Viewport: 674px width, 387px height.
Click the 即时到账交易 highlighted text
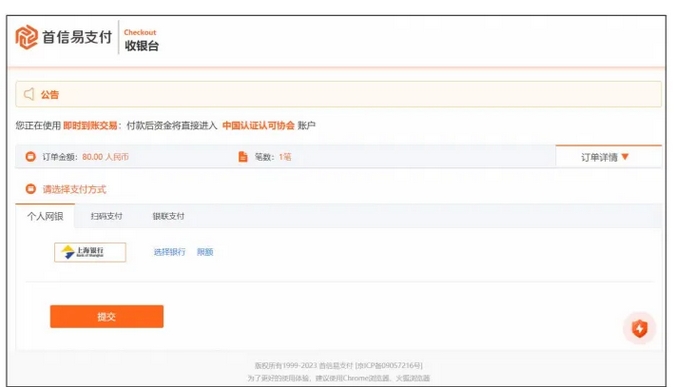point(90,126)
